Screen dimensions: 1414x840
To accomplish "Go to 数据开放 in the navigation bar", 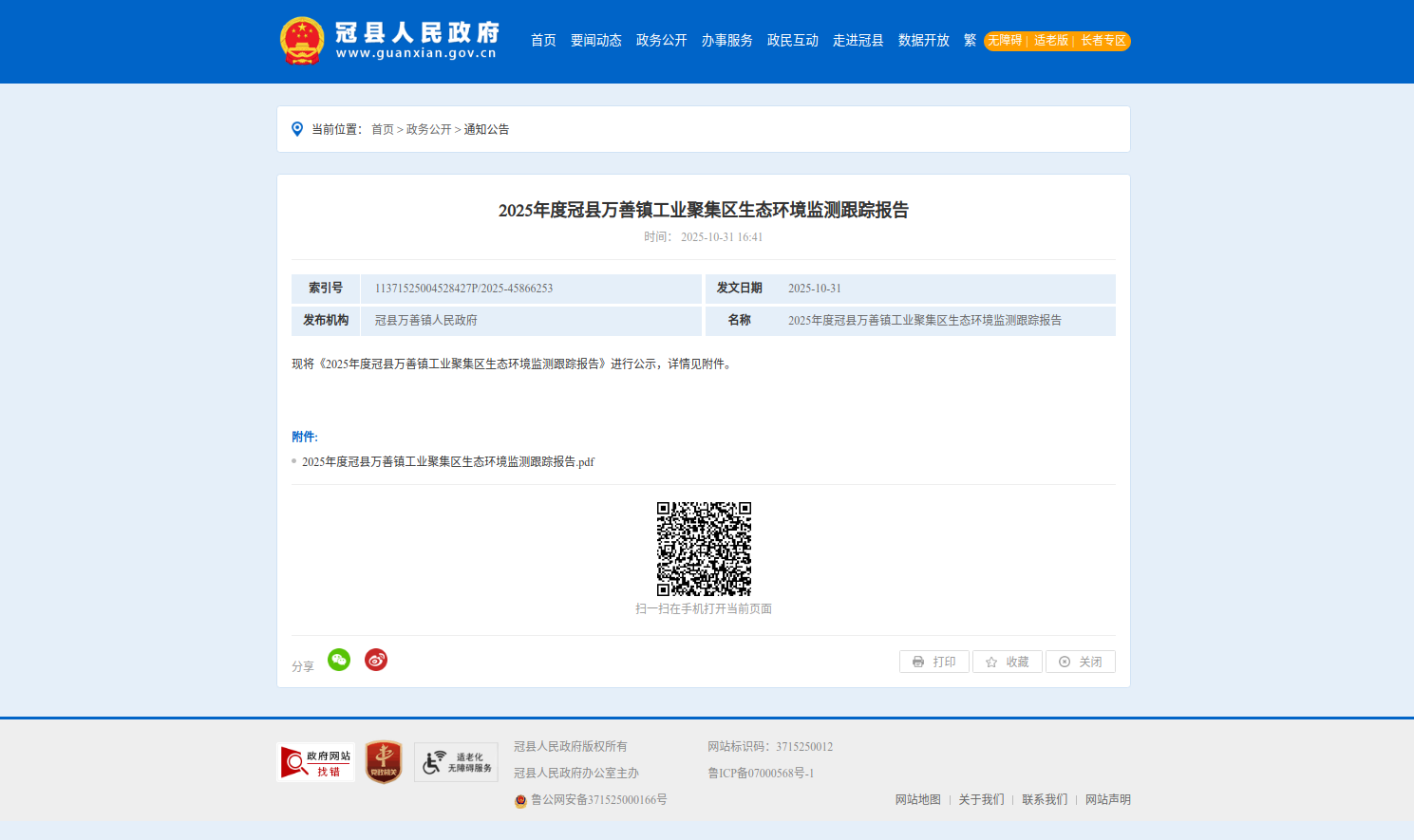I will pos(923,41).
